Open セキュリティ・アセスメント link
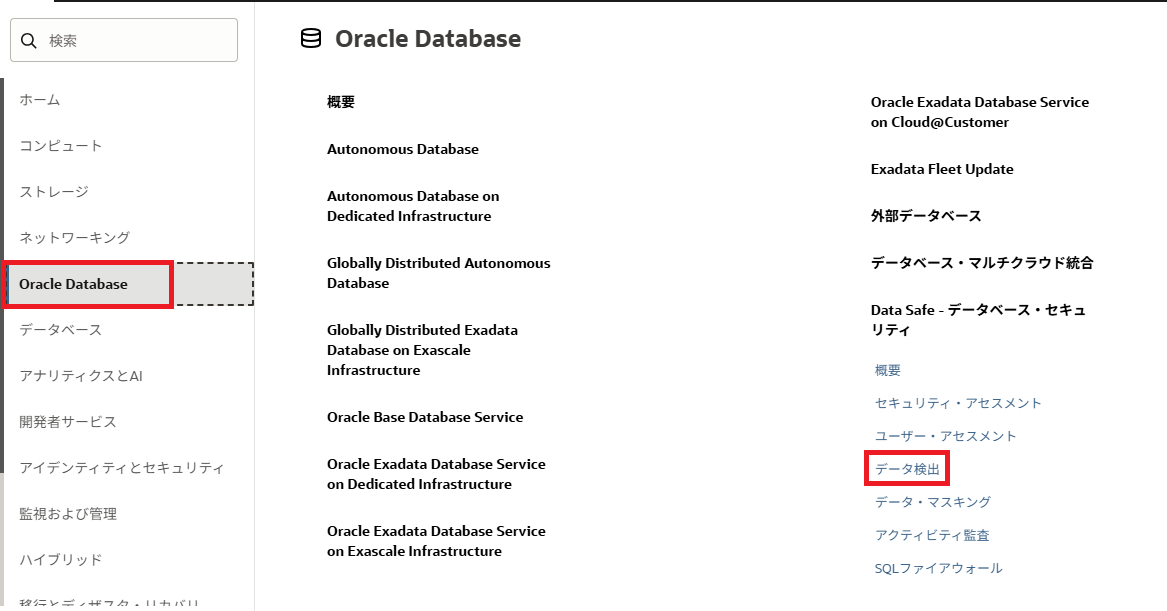This screenshot has height=611, width=1167. coord(958,403)
